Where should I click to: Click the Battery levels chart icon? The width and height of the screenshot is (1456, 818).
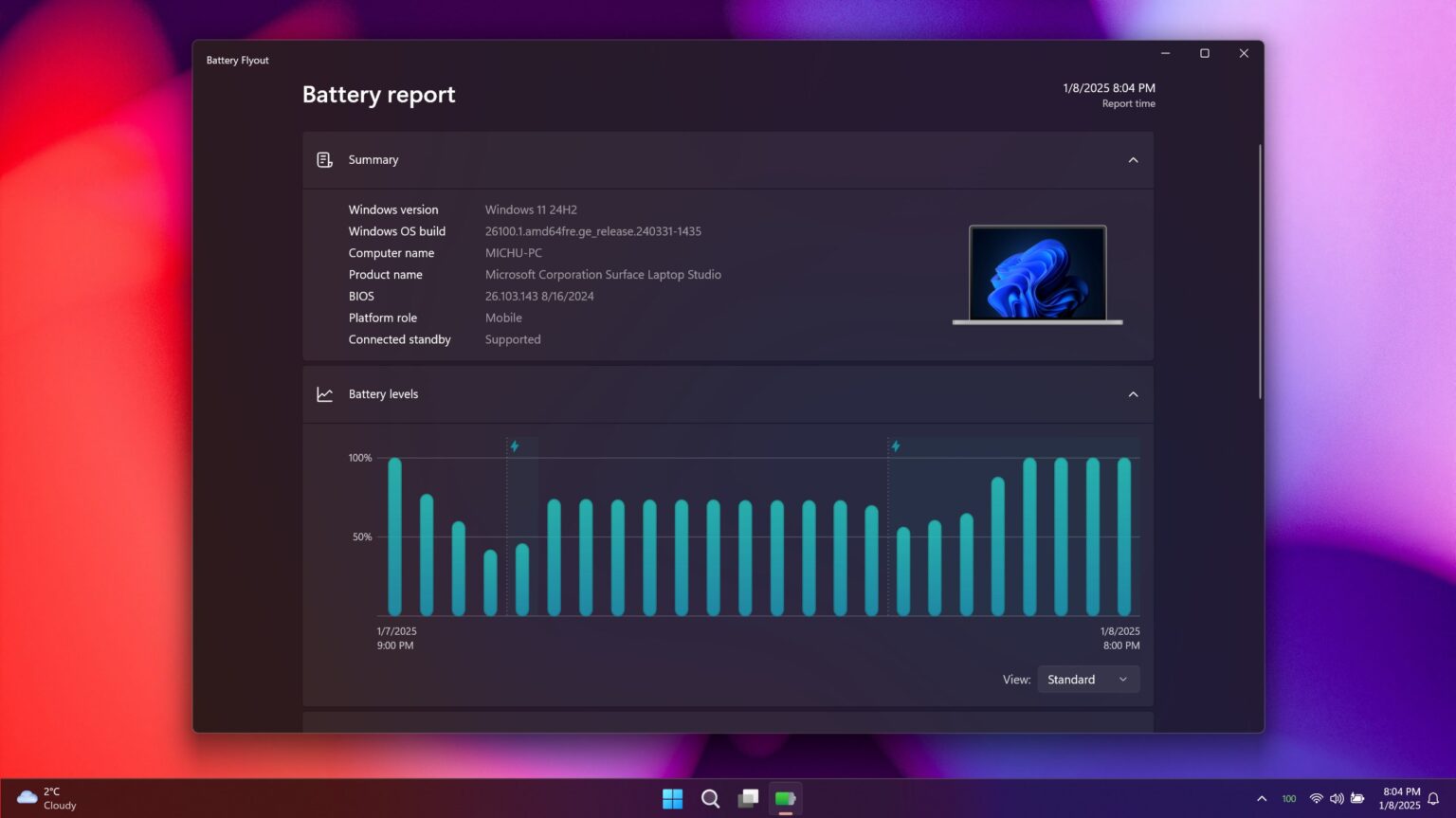tap(324, 393)
